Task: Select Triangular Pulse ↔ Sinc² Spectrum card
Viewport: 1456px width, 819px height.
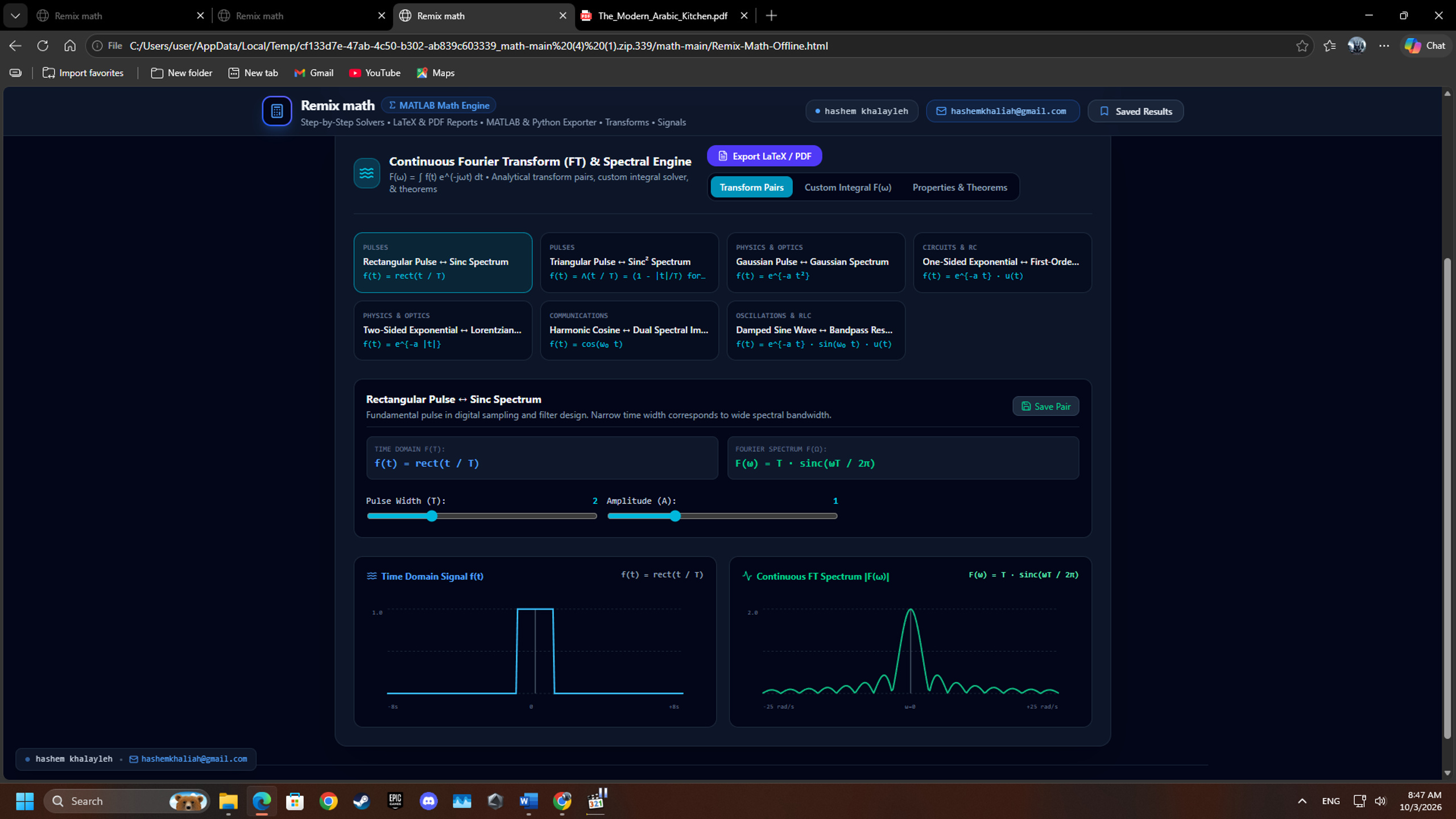Action: point(629,262)
